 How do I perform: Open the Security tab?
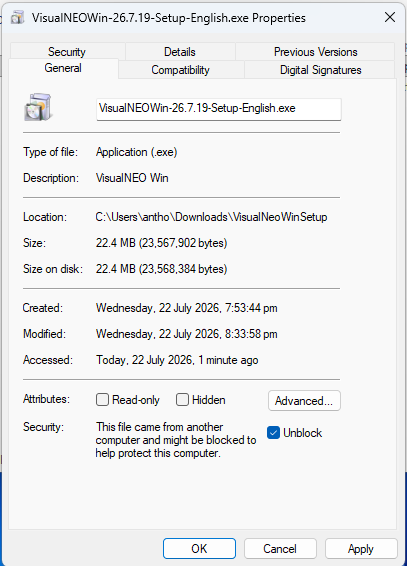click(x=67, y=52)
